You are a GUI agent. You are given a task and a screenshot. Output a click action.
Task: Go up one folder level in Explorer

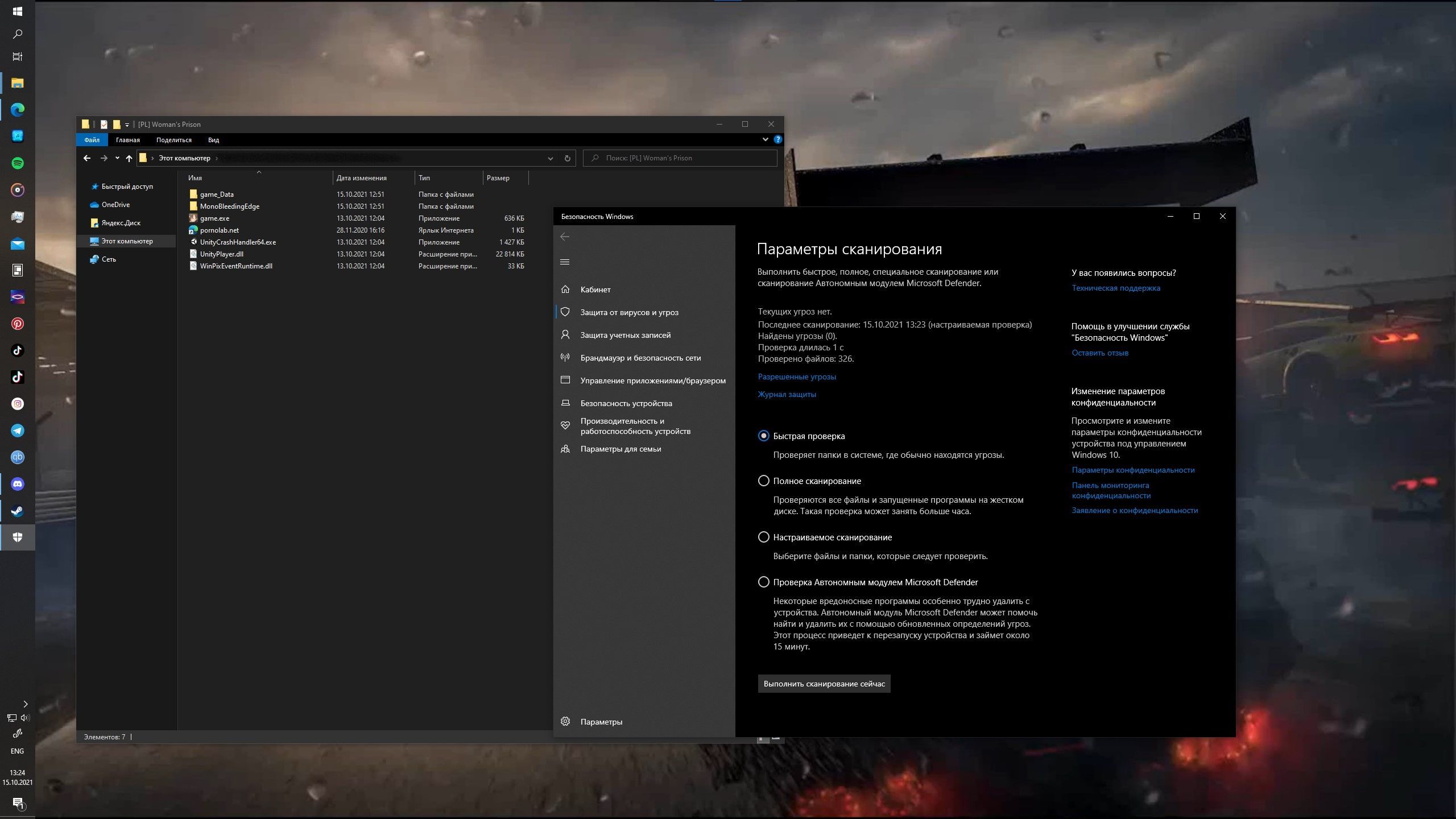point(129,158)
